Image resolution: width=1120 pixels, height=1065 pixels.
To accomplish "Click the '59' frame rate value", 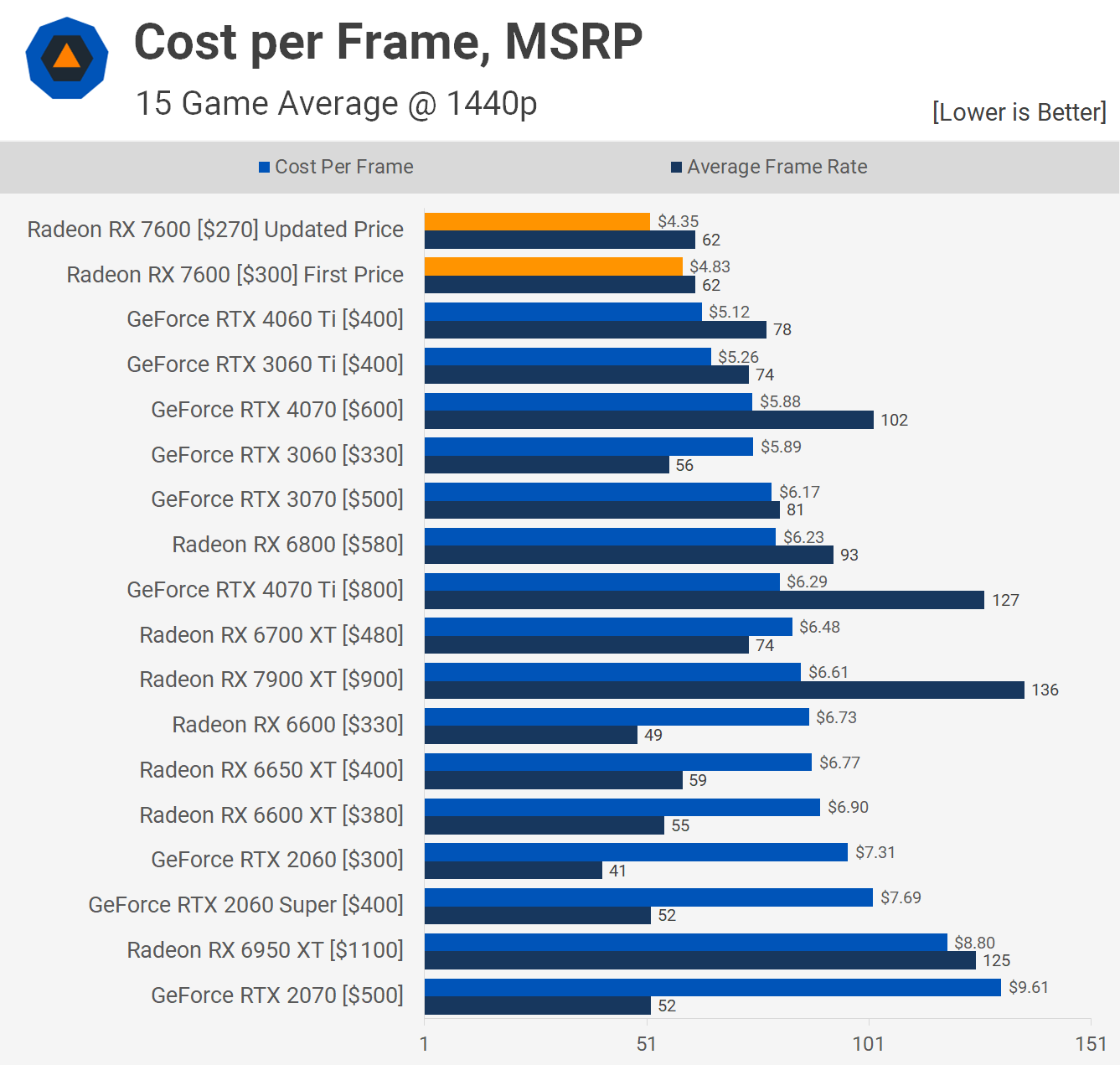I will coord(698,780).
